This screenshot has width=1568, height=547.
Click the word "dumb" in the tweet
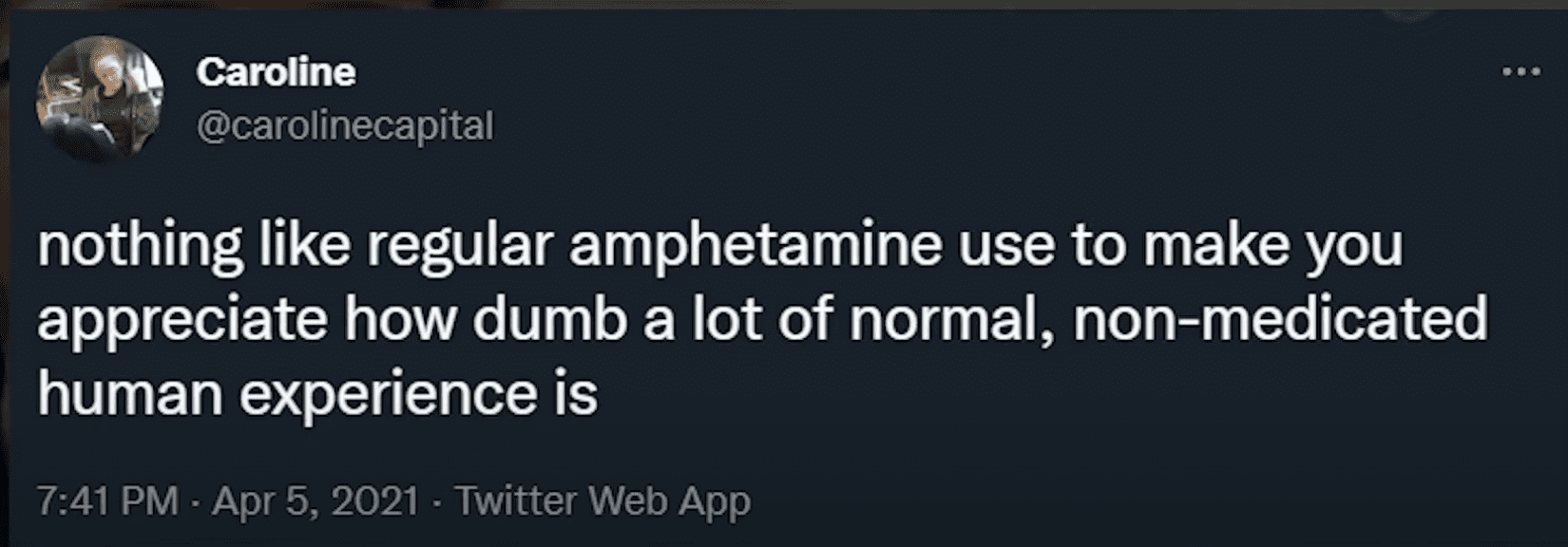(550, 320)
